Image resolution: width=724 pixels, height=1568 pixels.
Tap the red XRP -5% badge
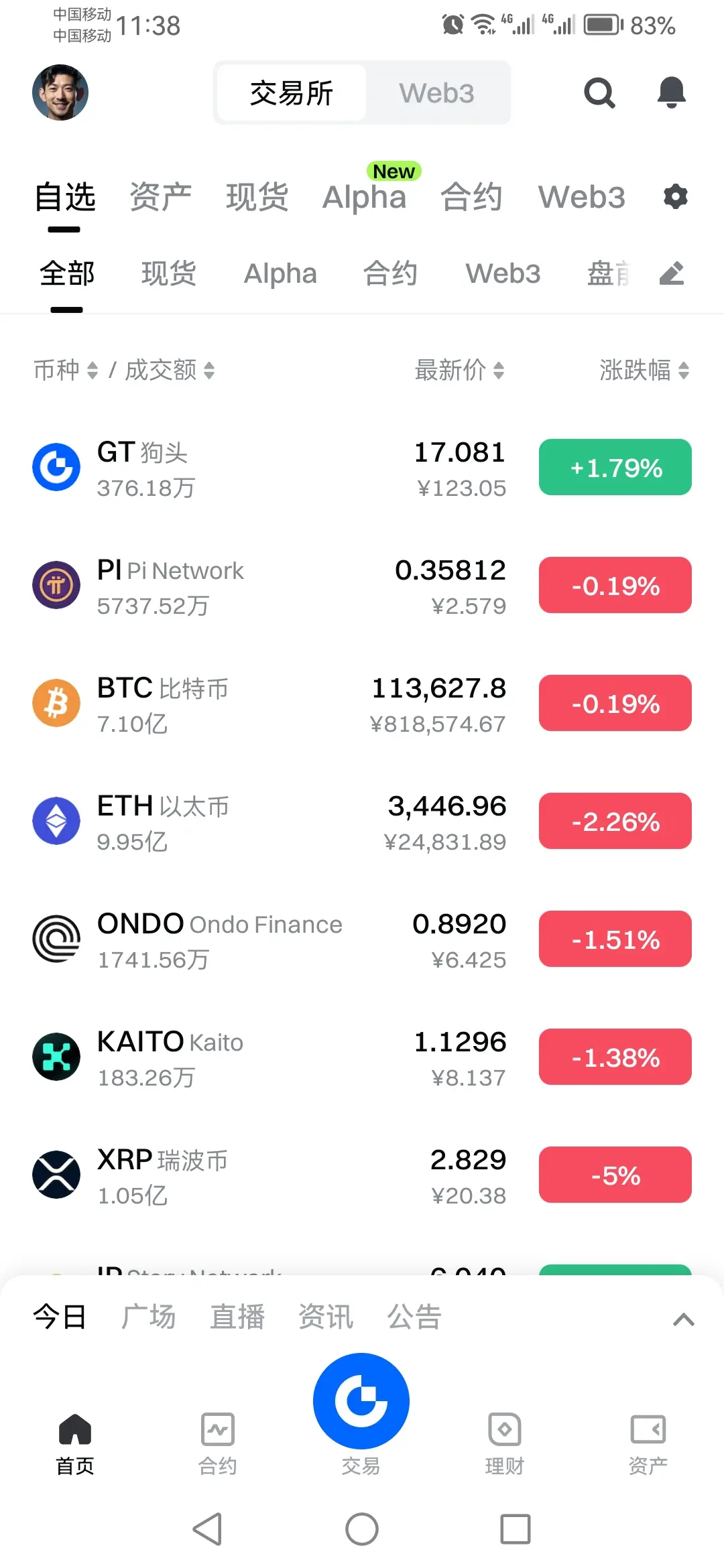(615, 1175)
